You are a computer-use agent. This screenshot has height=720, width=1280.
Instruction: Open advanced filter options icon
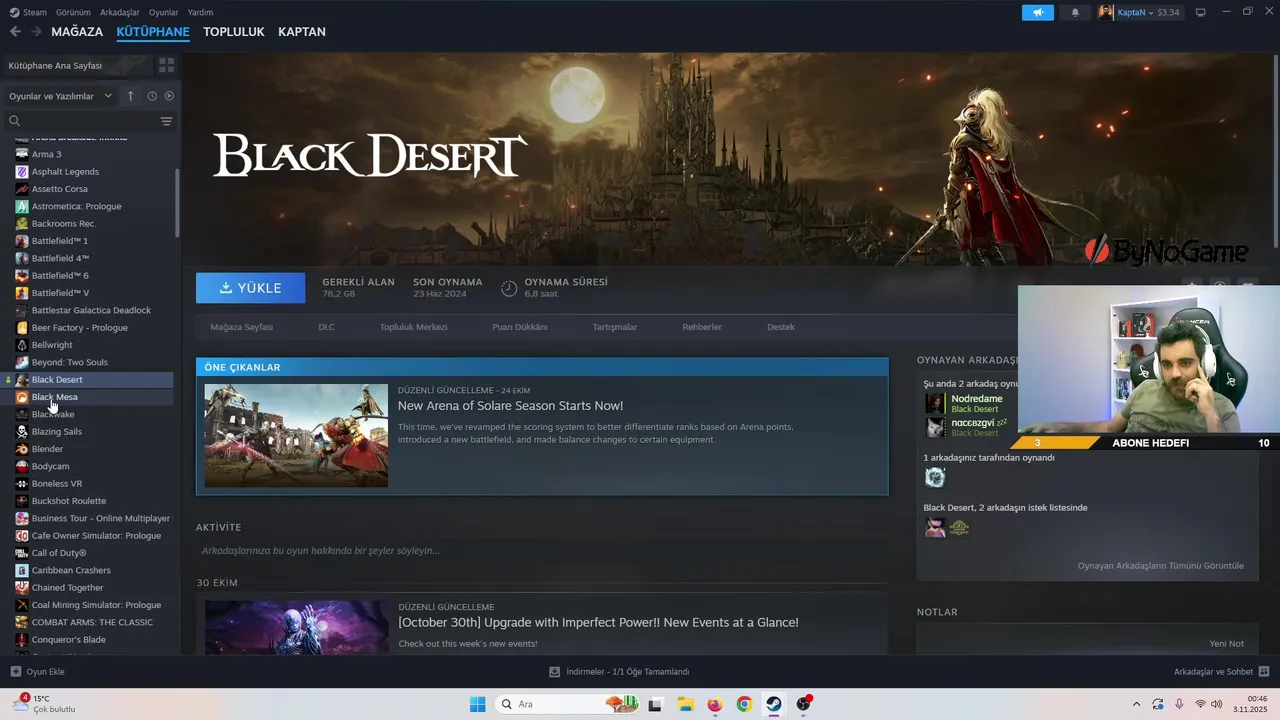[x=166, y=121]
